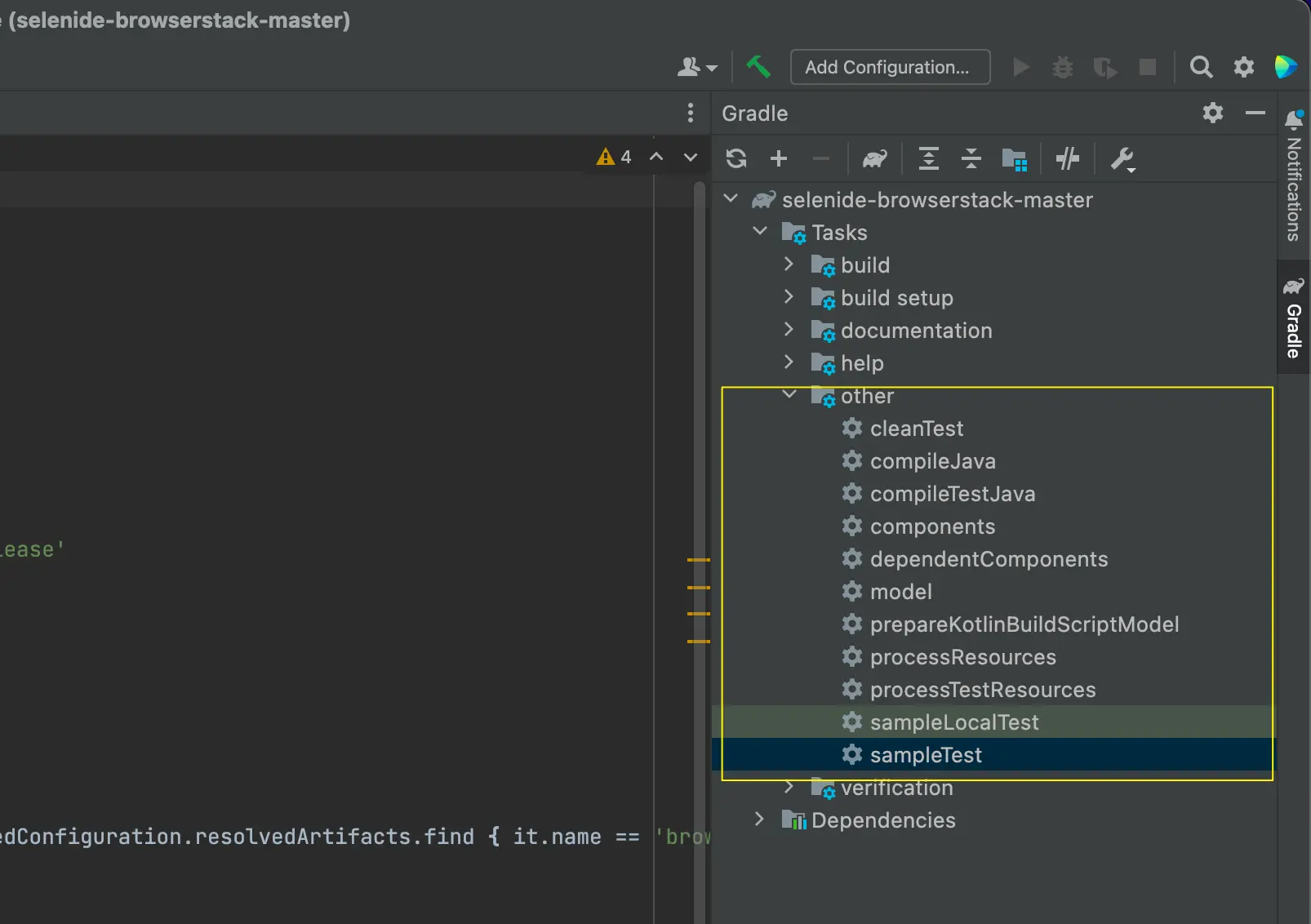Click the Collapse All icon in Gradle toolbar
The height and width of the screenshot is (924, 1311).
pos(971,158)
